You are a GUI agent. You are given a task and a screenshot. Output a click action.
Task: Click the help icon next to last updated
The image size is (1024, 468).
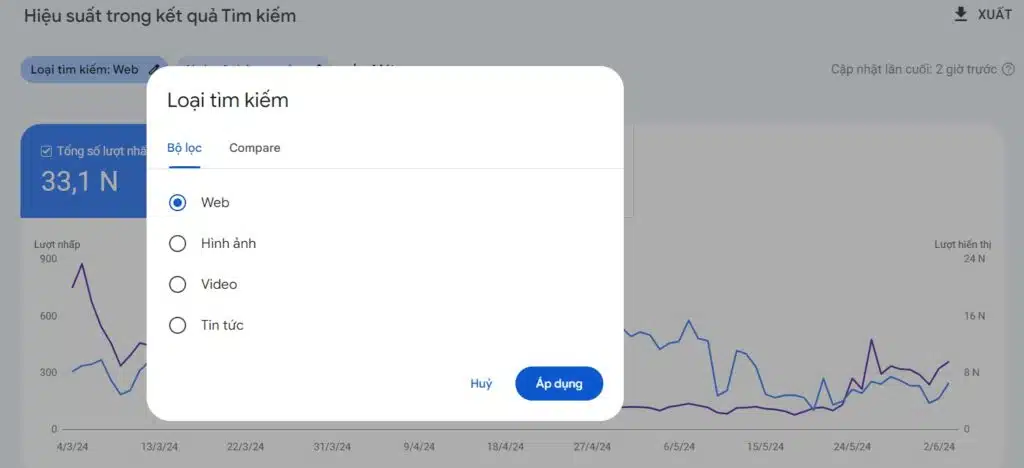[x=1008, y=70]
